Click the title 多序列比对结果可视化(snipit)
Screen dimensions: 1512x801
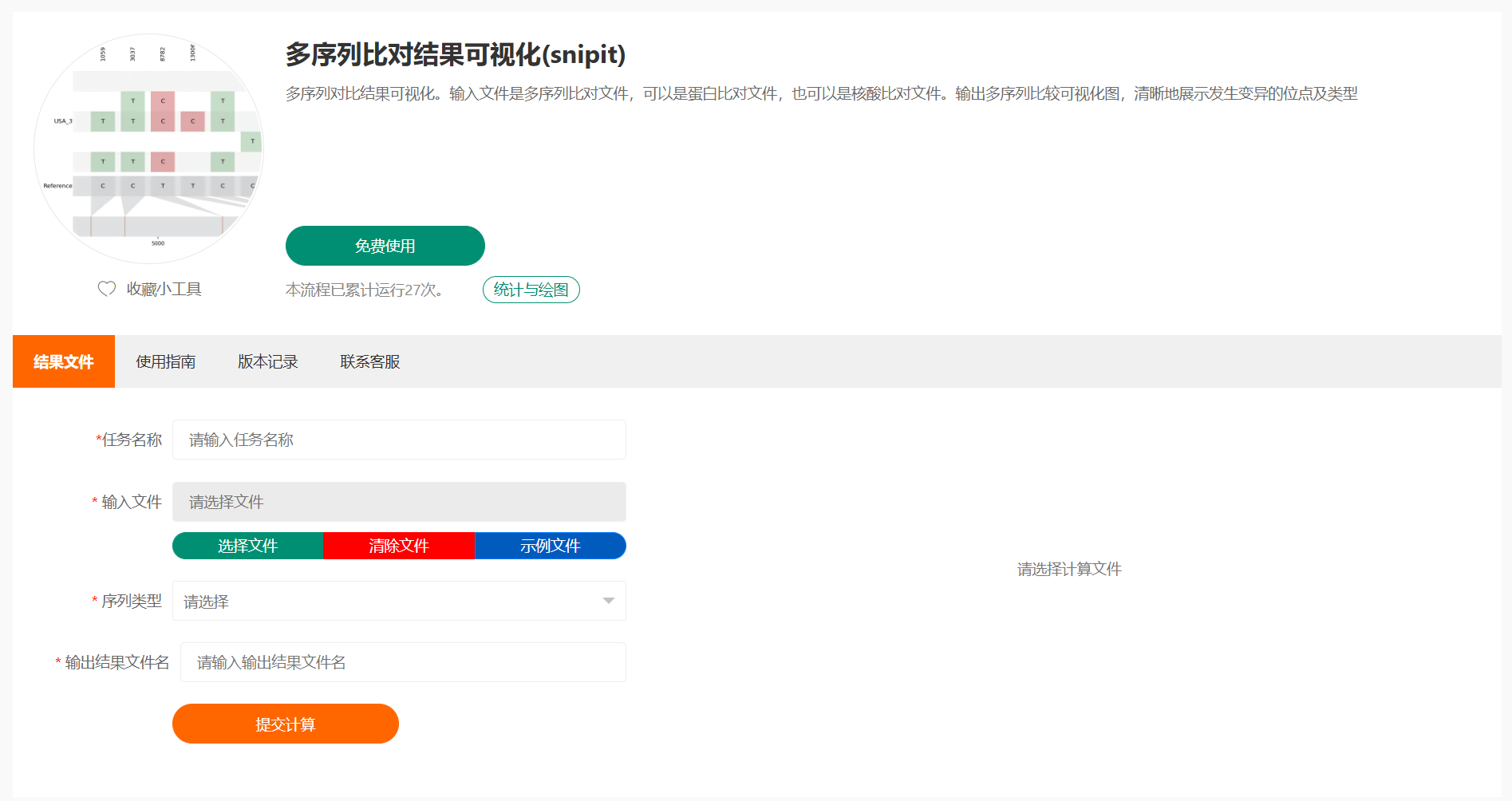pos(456,54)
